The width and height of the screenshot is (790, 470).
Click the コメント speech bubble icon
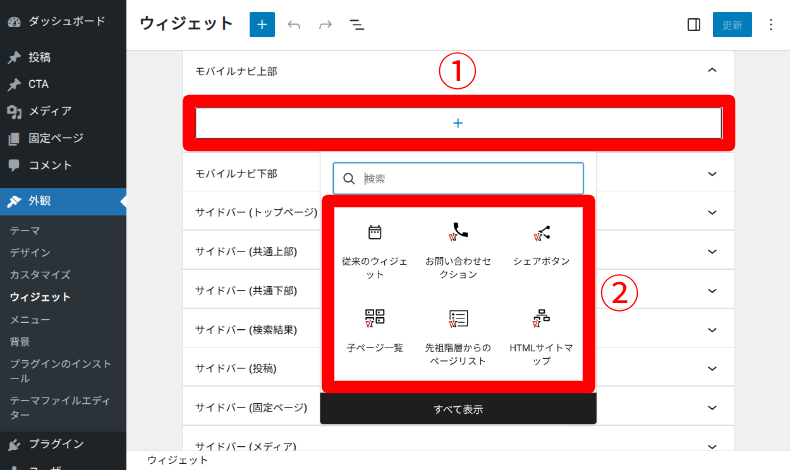tap(14, 165)
